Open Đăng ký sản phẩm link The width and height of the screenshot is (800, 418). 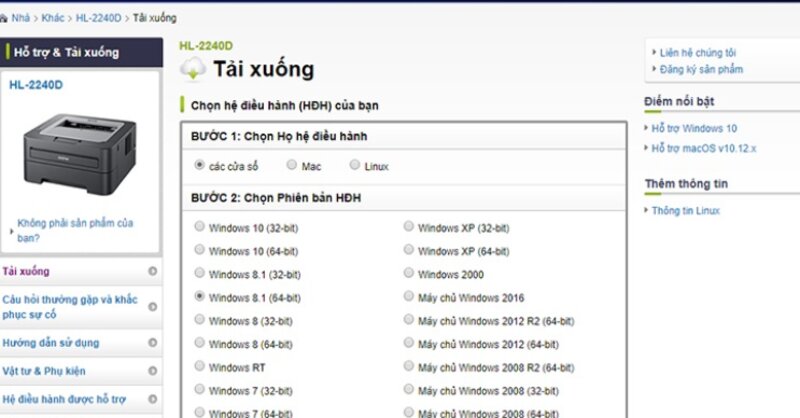pos(701,69)
